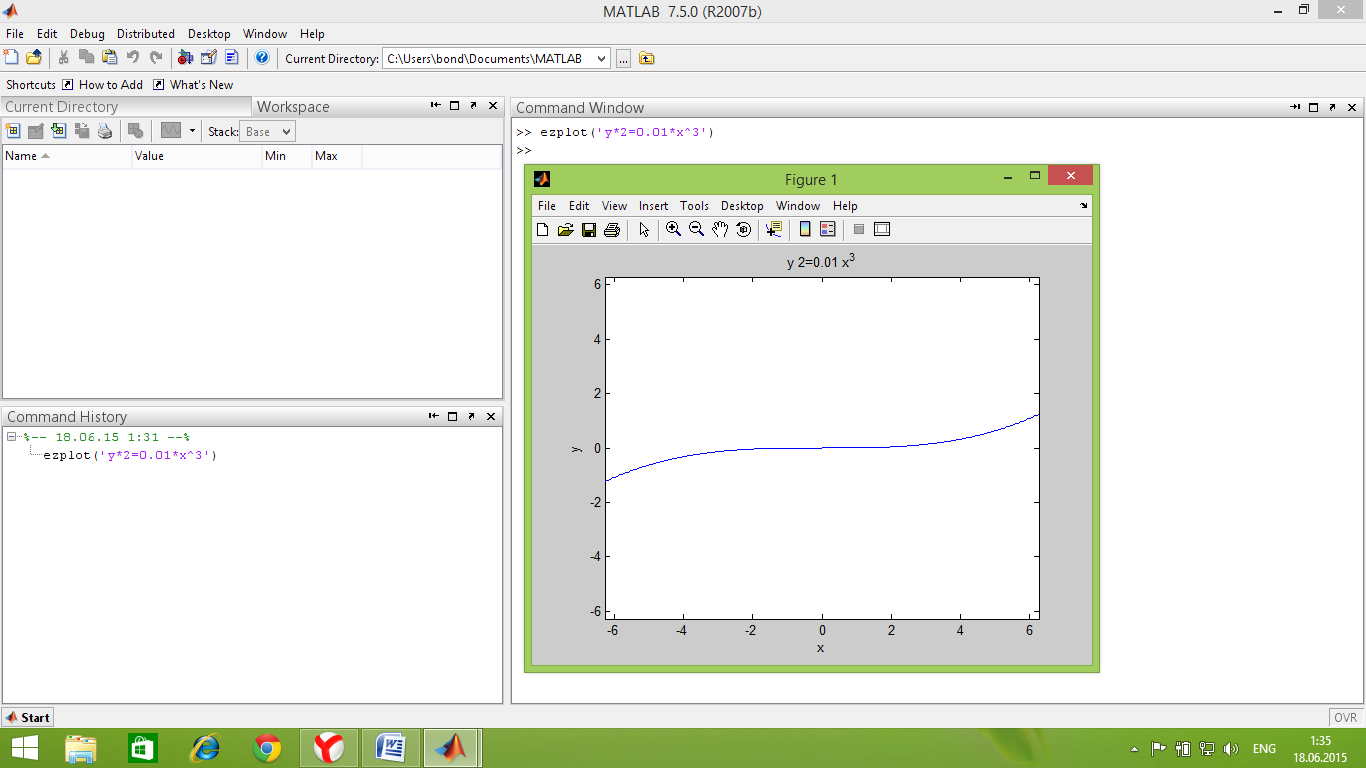
Task: Maximize the Command History panel
Action: (454, 416)
